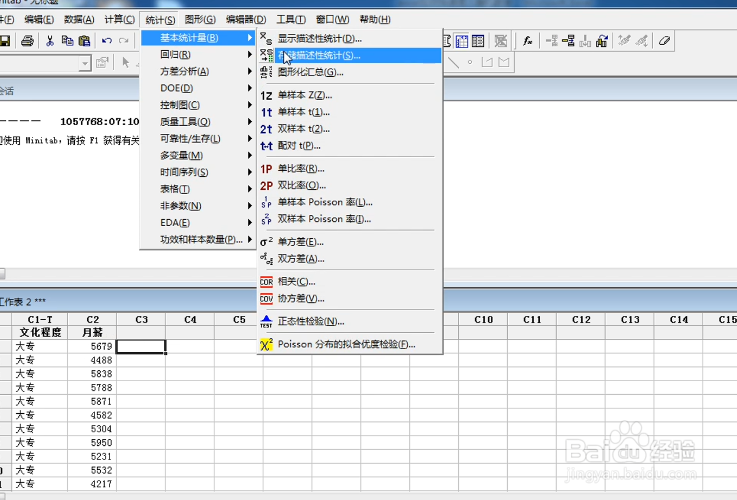
Task: Expand the 非参数(N) submenu
Action: click(198, 206)
